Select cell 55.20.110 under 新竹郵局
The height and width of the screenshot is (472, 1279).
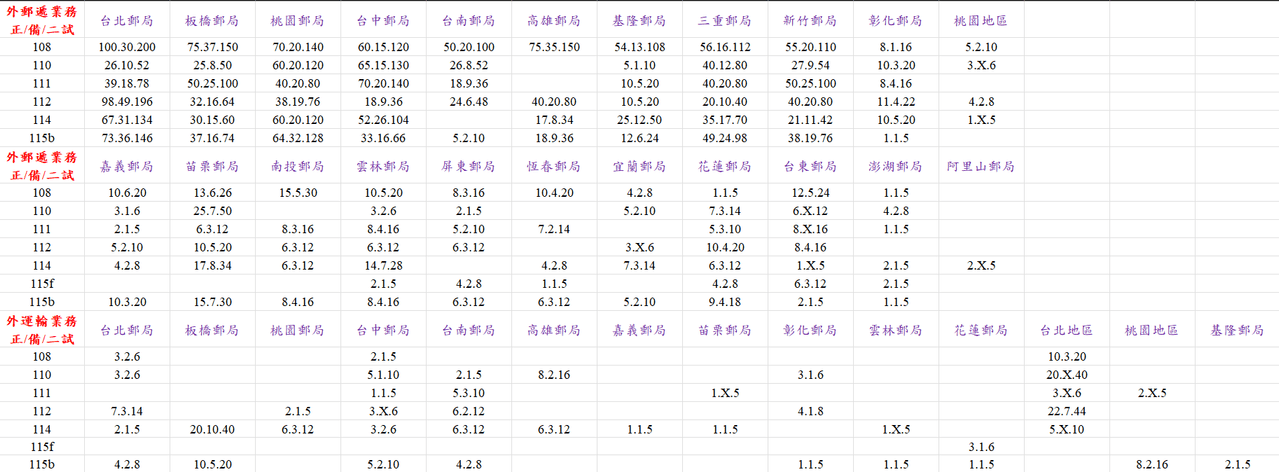810,47
